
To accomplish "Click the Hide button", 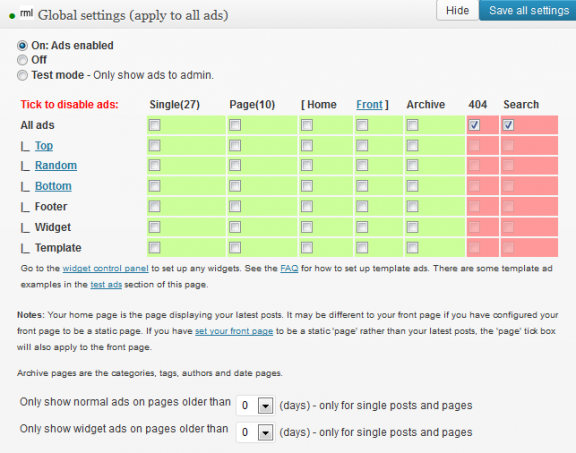I will tap(457, 10).
